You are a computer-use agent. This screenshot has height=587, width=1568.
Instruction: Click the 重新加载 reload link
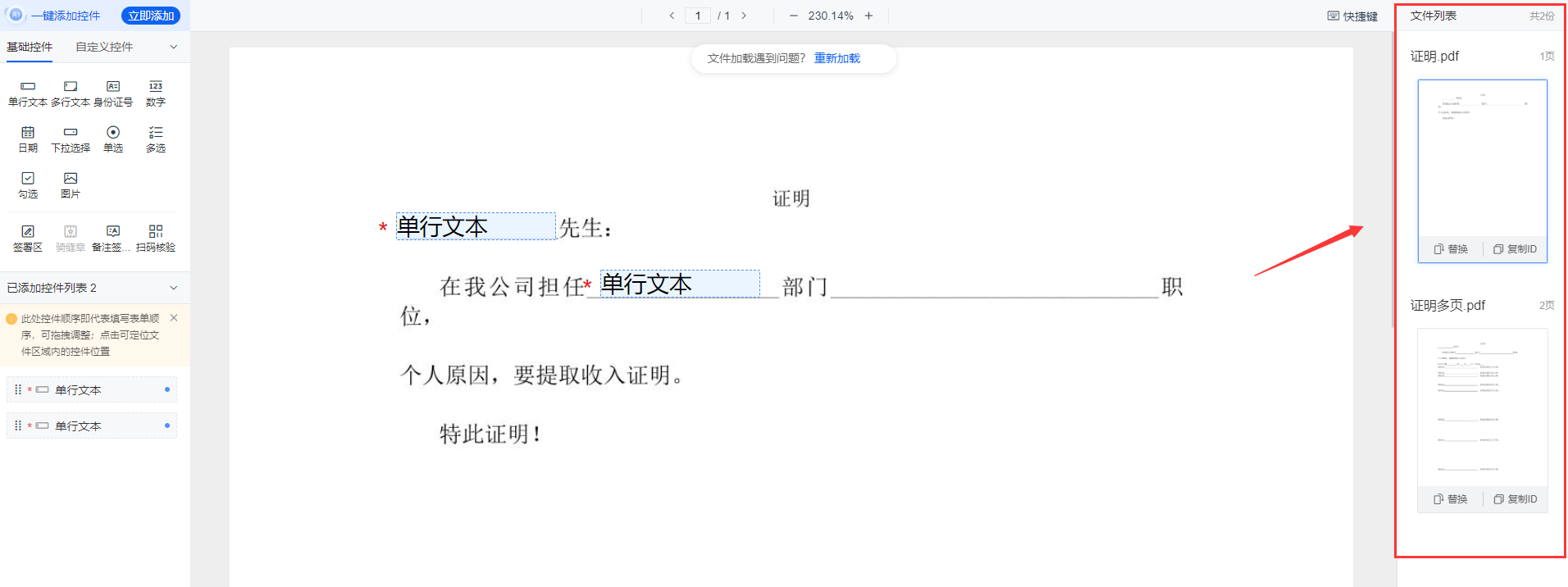tap(837, 58)
